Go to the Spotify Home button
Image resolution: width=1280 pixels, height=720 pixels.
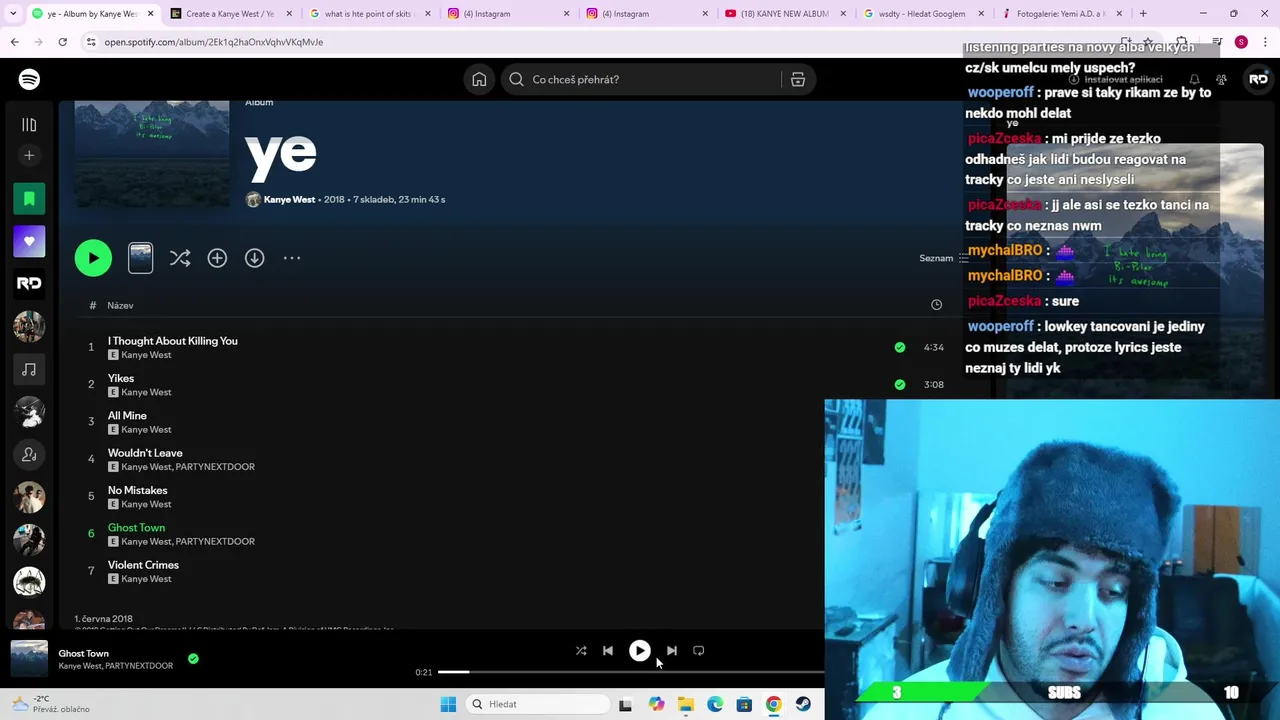pyautogui.click(x=479, y=79)
